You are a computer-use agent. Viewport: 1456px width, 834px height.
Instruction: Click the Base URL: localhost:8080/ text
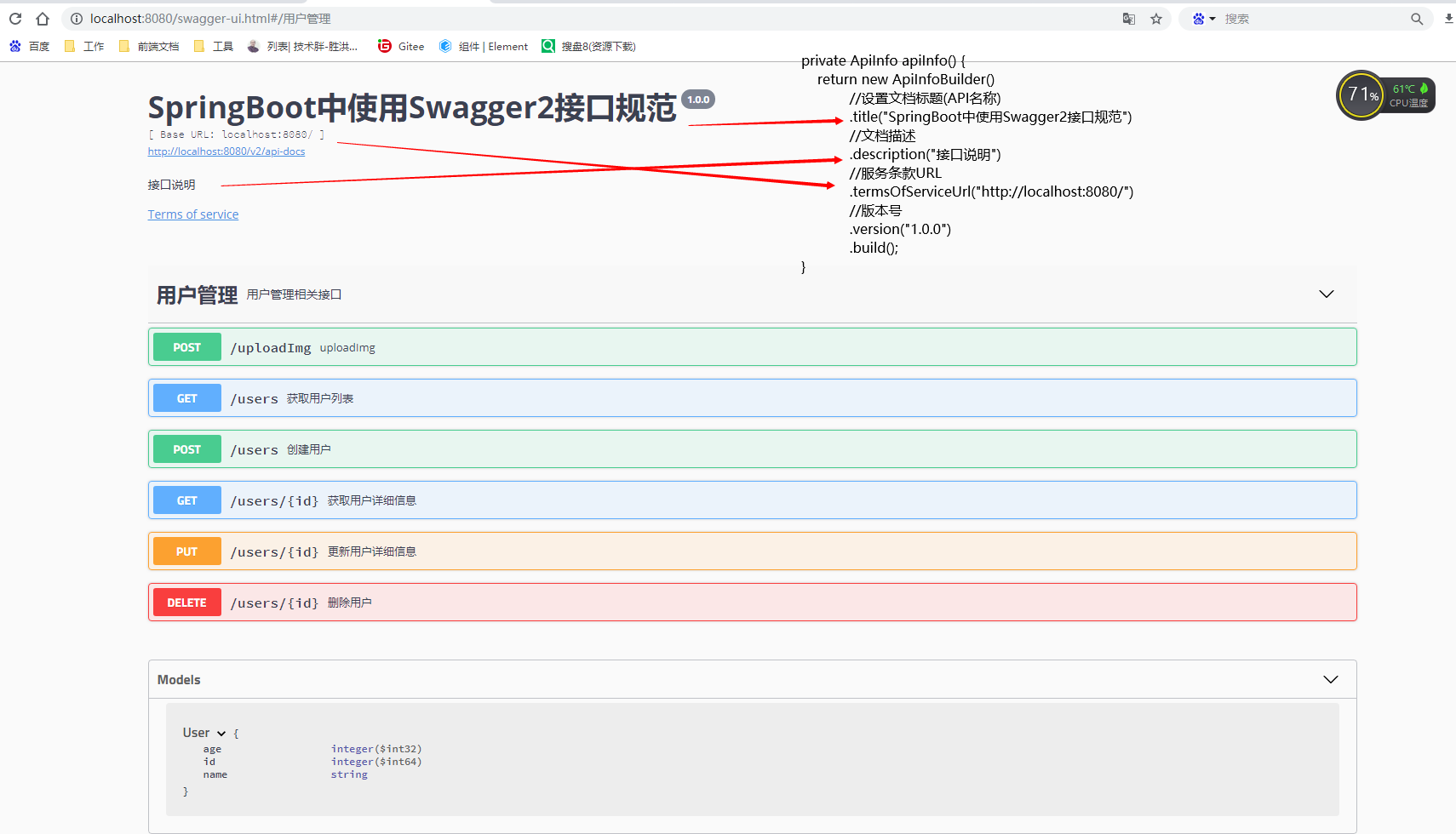coord(237,134)
